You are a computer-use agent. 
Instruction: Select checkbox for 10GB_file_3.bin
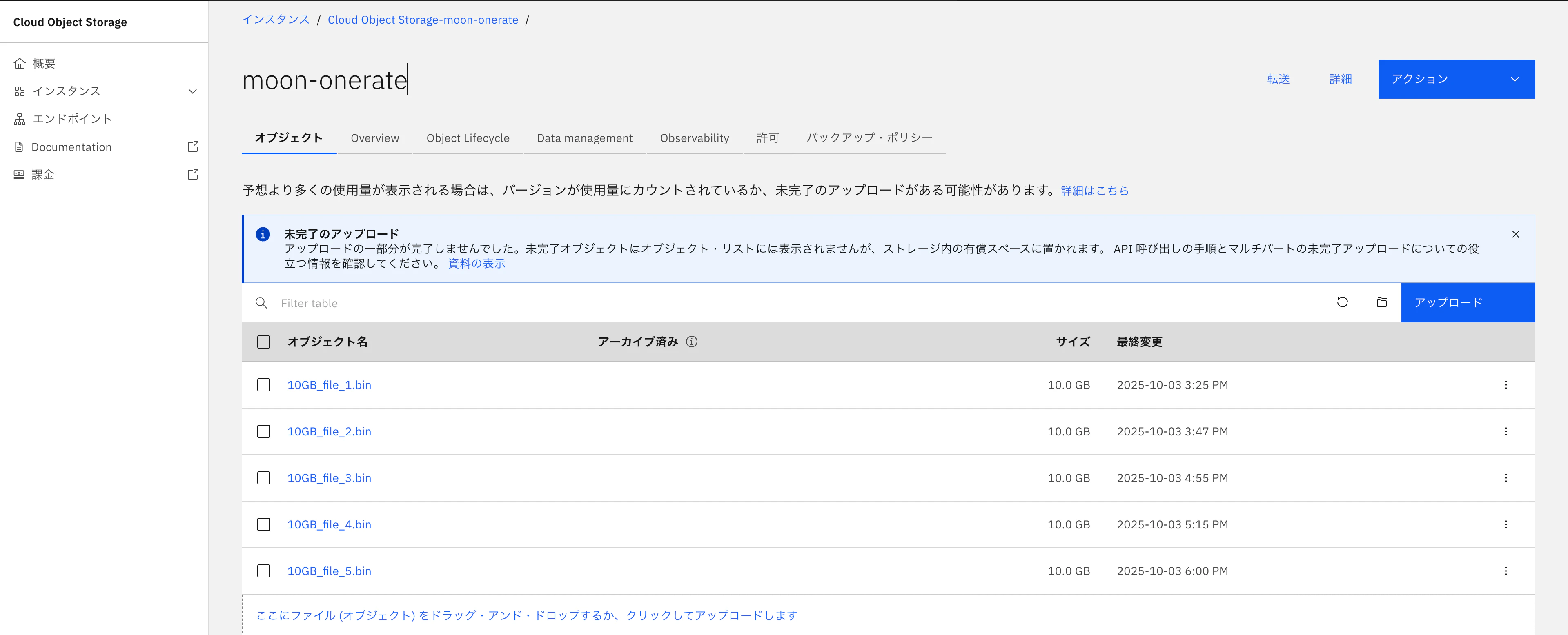pos(263,478)
